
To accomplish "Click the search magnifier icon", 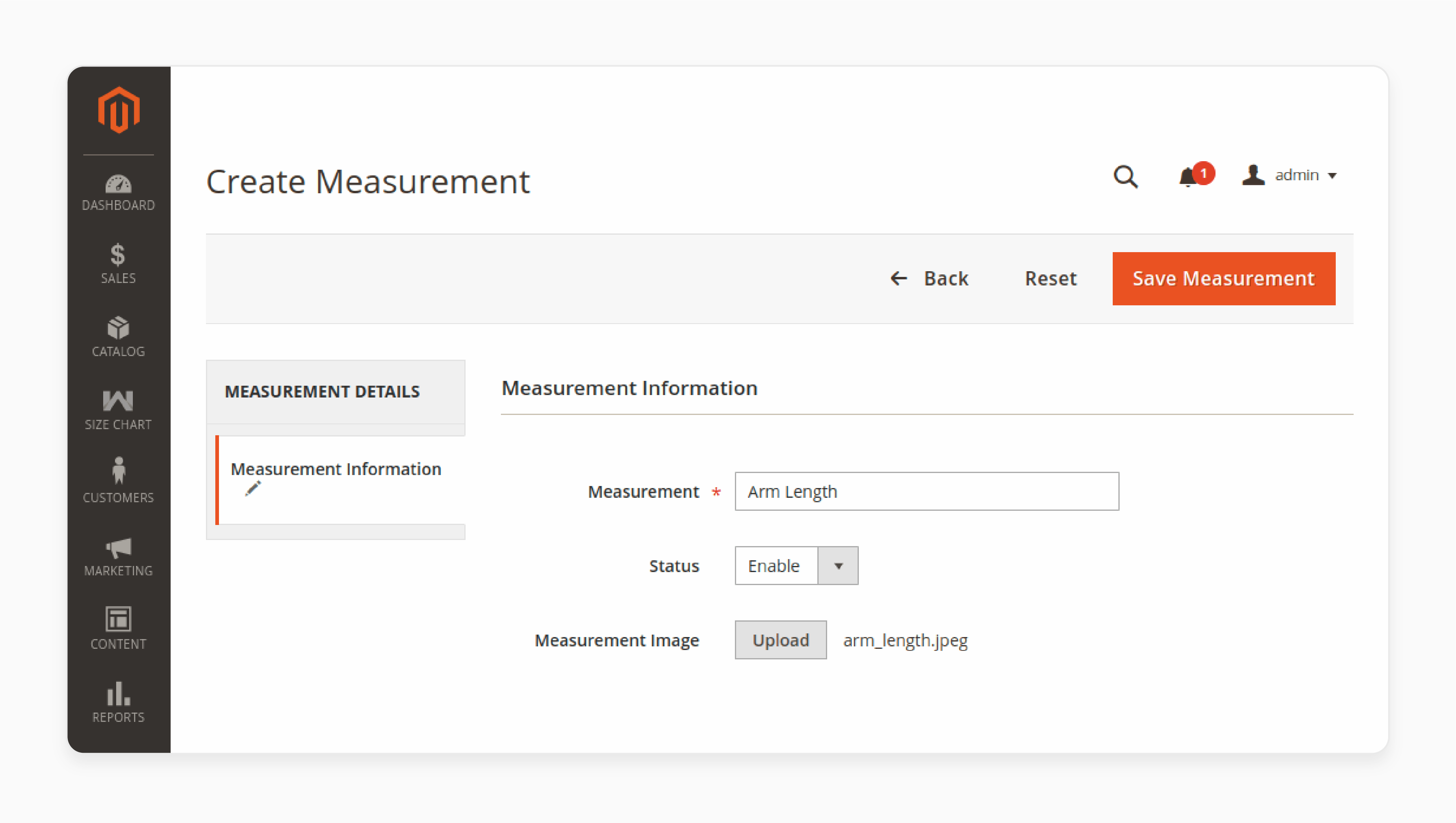I will click(x=1125, y=176).
